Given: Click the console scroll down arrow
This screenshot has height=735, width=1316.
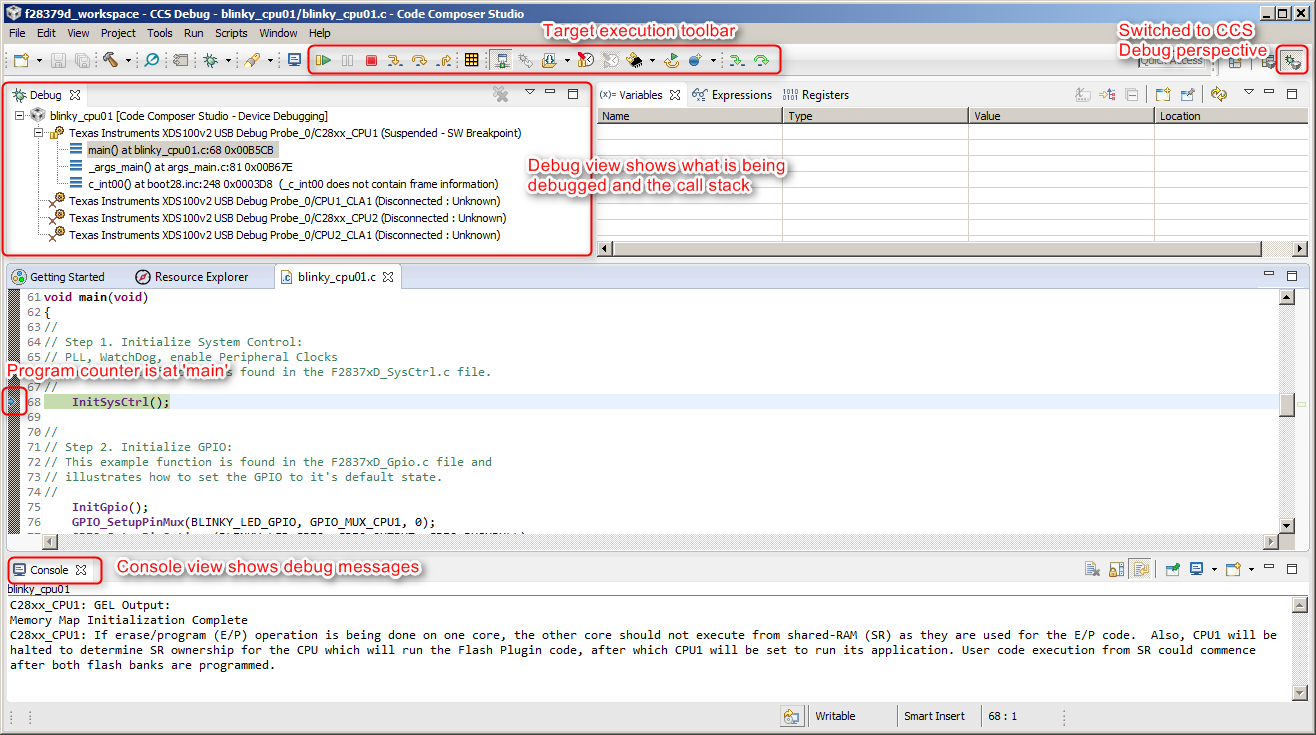Looking at the screenshot, I should (1300, 692).
